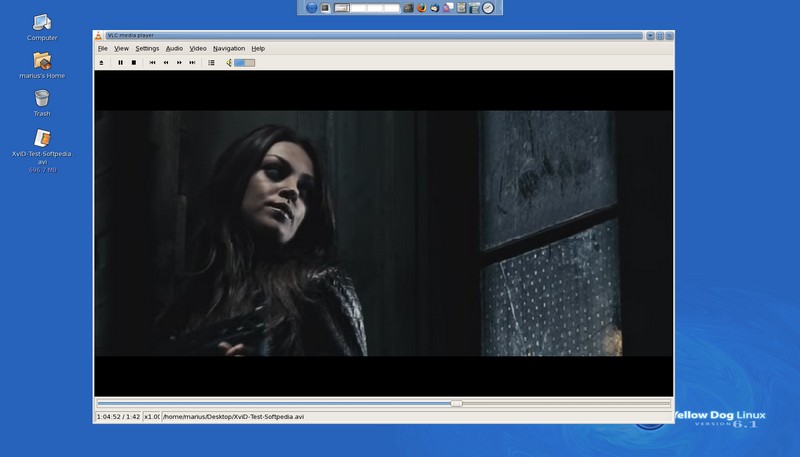800x457 pixels.
Task: Select the Trash desktop icon
Action: 42,103
